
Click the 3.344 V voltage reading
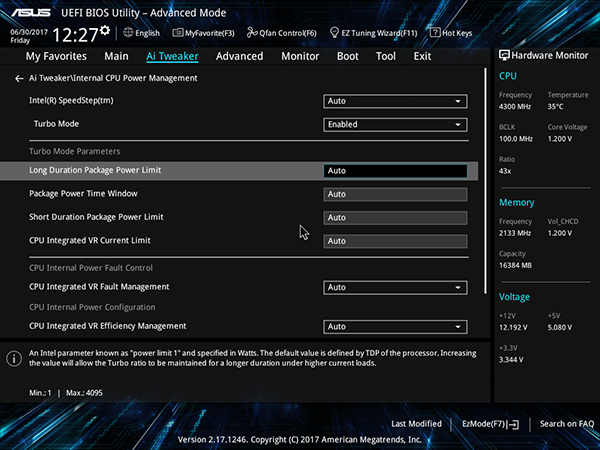click(x=511, y=360)
